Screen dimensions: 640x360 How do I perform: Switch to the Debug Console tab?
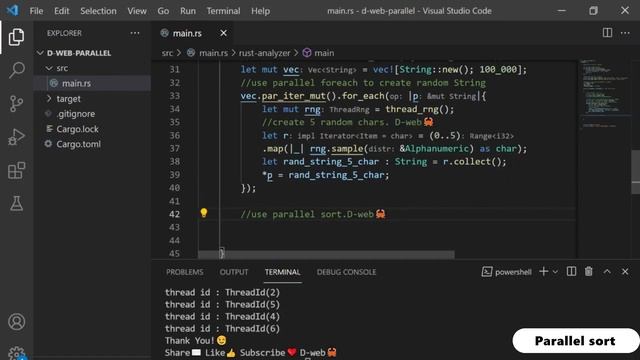[x=346, y=272]
